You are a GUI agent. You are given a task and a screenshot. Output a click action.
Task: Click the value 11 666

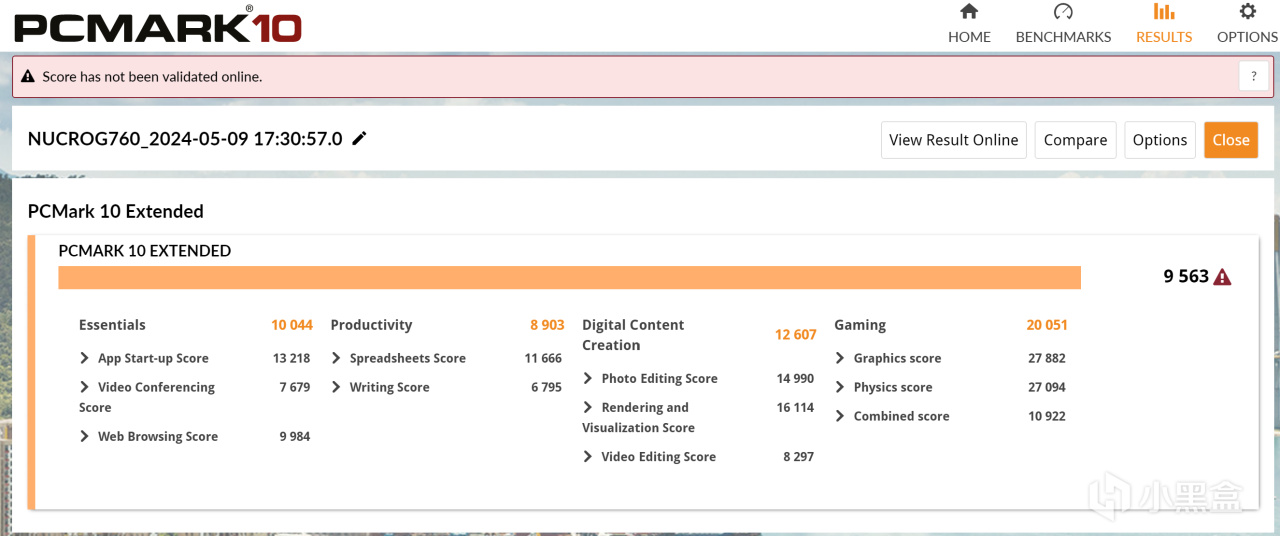pyautogui.click(x=543, y=358)
